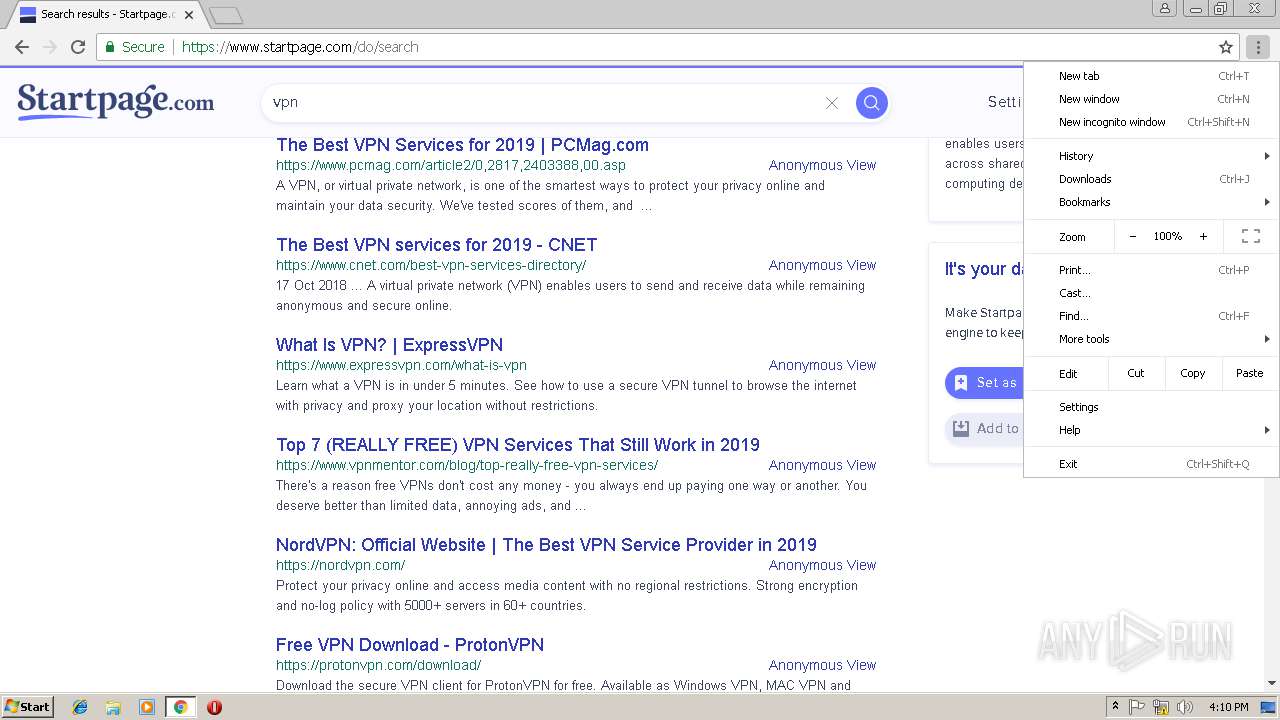This screenshot has width=1280, height=720.
Task: Open a new tab with the tab-strip button
Action: pos(226,15)
